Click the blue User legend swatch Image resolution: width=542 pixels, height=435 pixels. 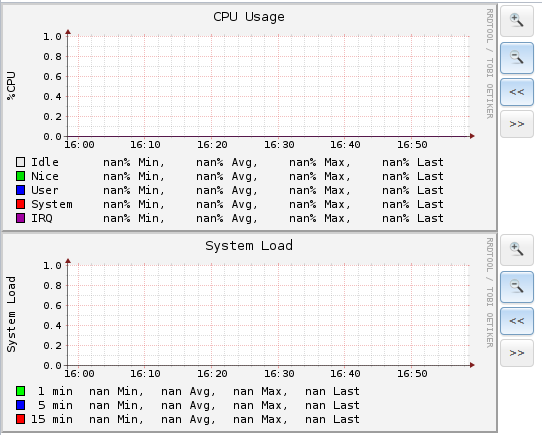point(20,190)
